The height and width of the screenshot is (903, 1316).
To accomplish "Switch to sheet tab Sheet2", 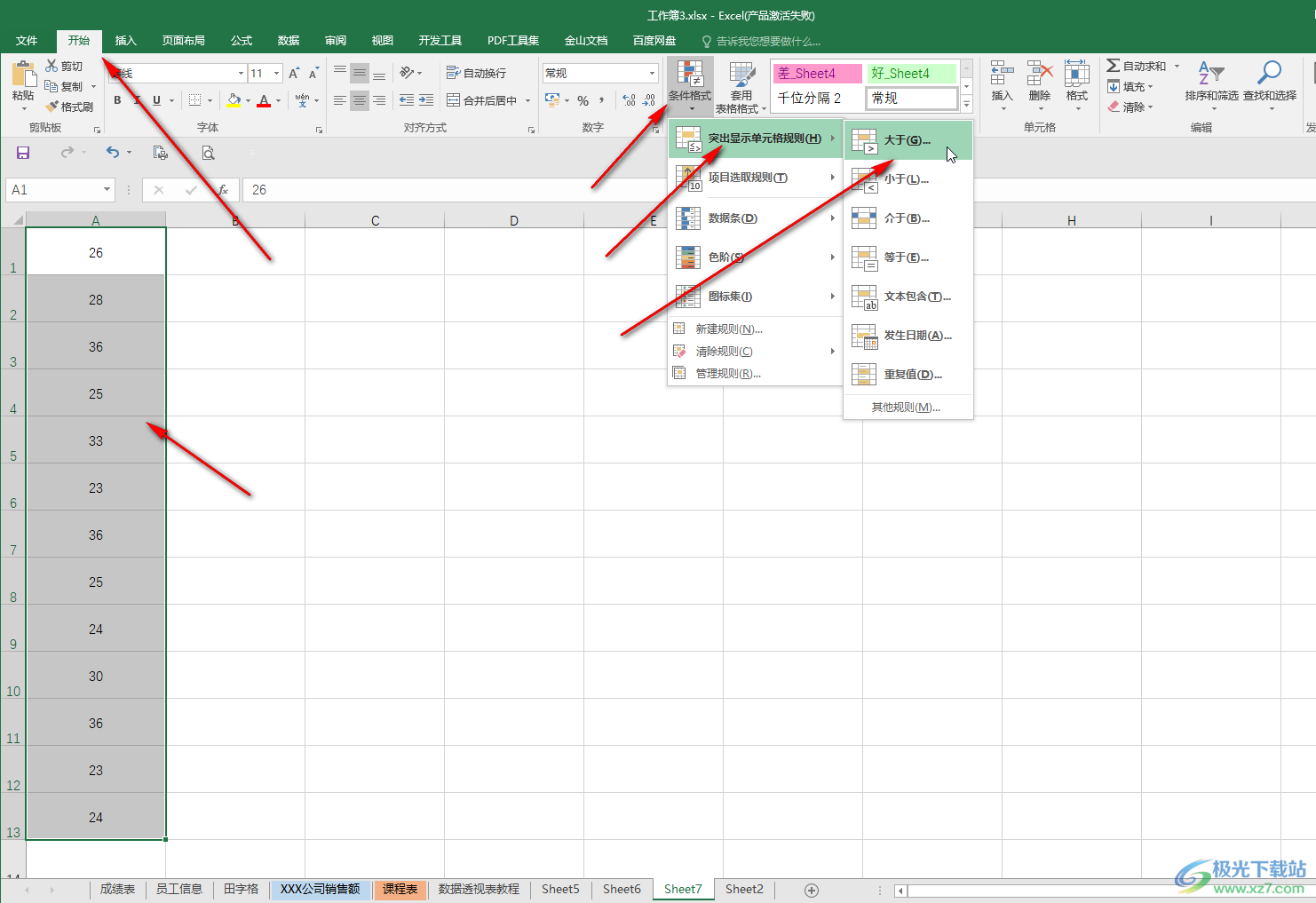I will pyautogui.click(x=744, y=889).
